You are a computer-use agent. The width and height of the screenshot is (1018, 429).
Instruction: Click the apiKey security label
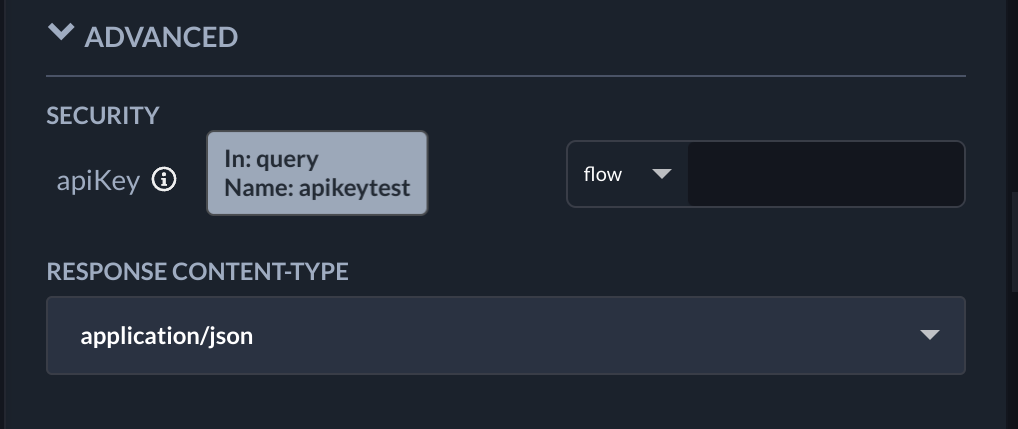pos(97,182)
